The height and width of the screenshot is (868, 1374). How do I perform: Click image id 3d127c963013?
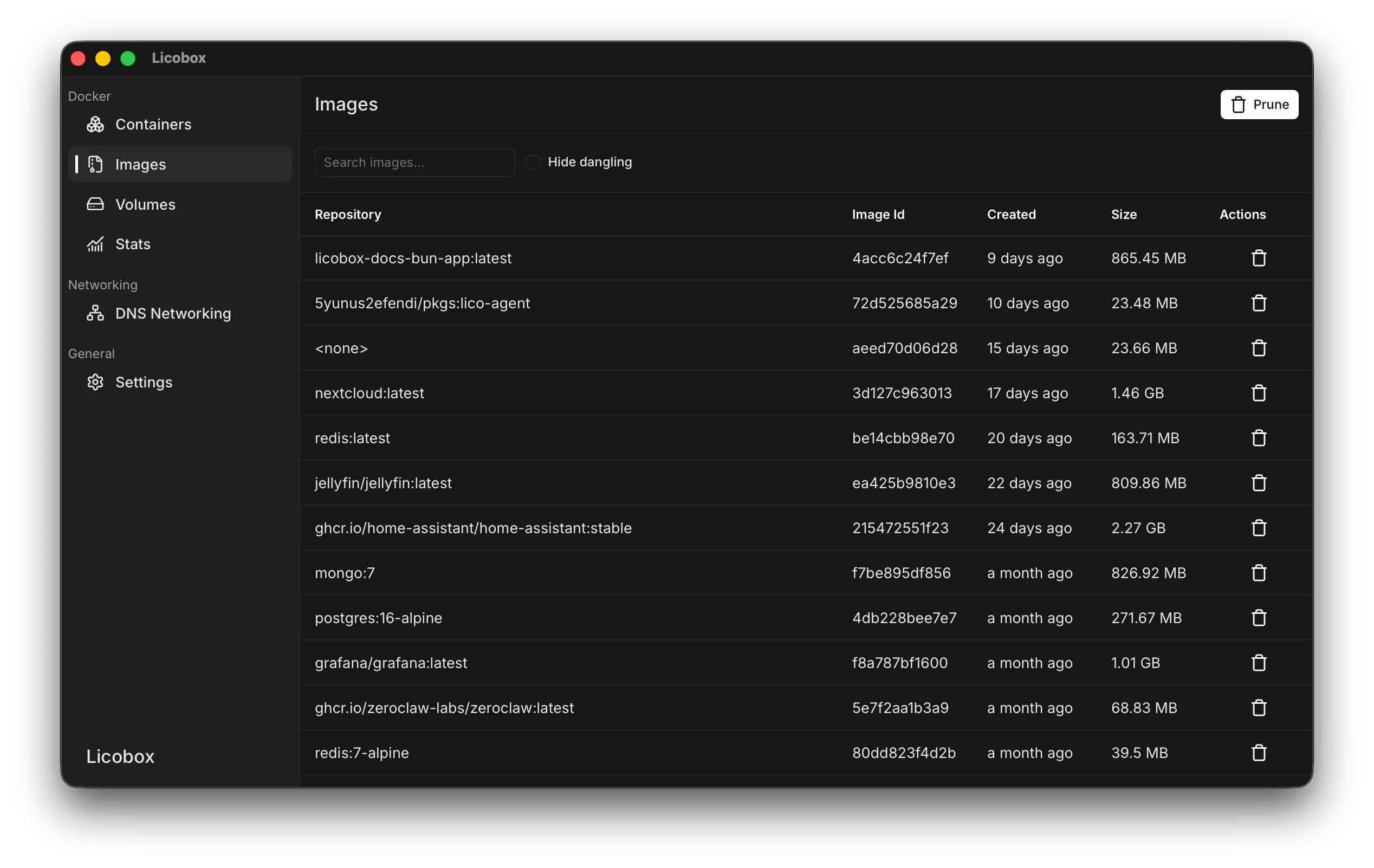click(902, 393)
